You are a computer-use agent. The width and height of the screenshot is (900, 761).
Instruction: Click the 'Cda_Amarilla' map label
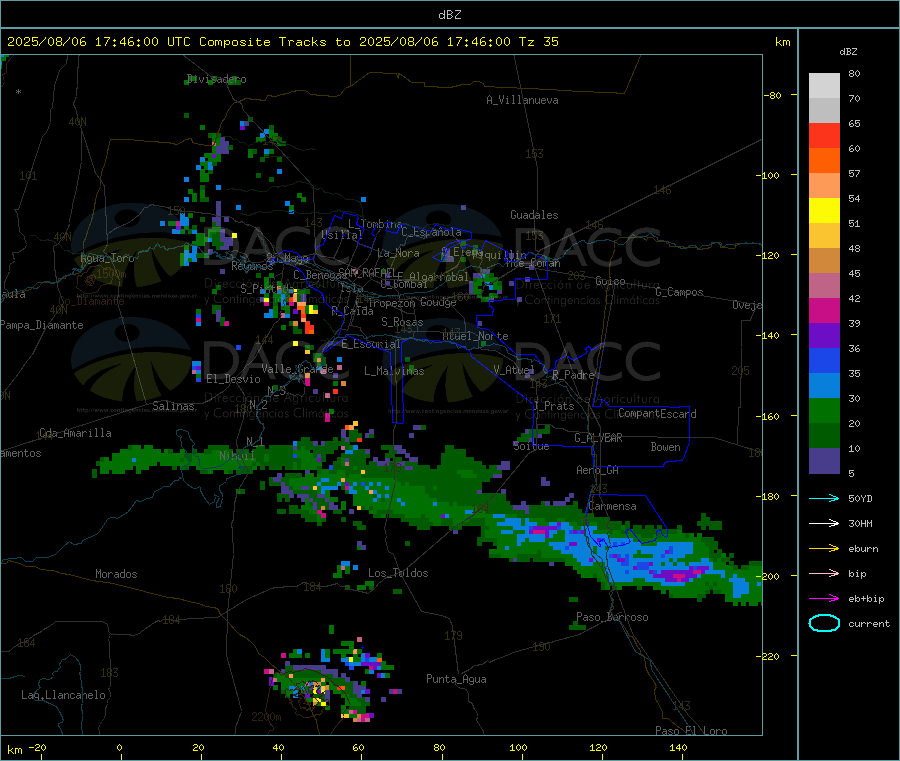pos(75,433)
